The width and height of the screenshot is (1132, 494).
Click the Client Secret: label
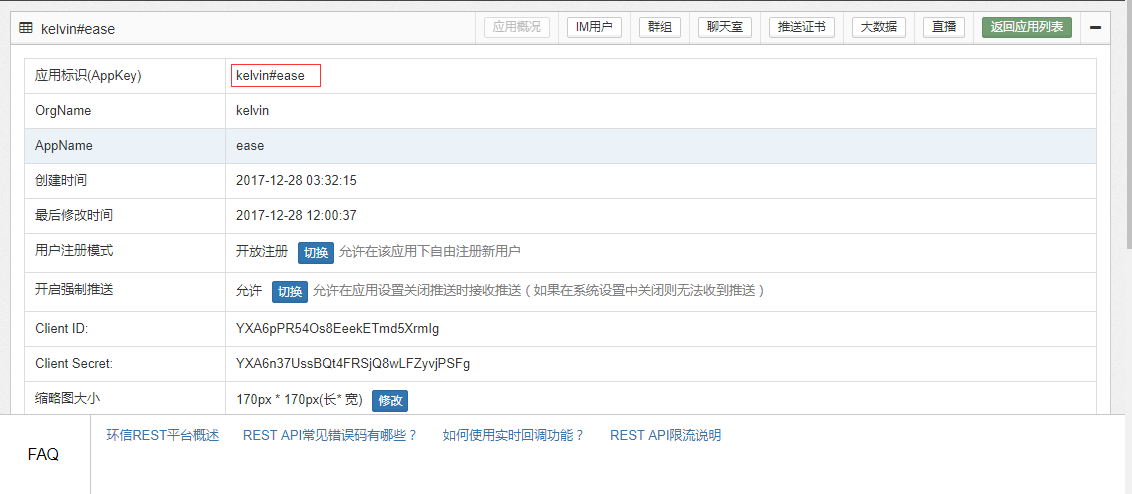pyautogui.click(x=74, y=364)
